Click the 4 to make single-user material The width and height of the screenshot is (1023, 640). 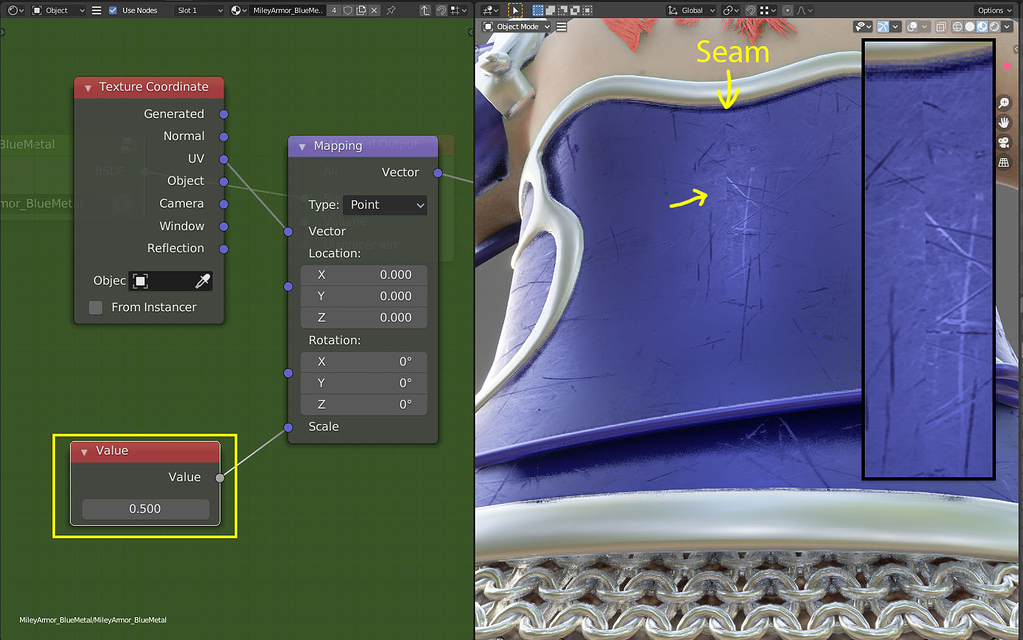[x=334, y=9]
